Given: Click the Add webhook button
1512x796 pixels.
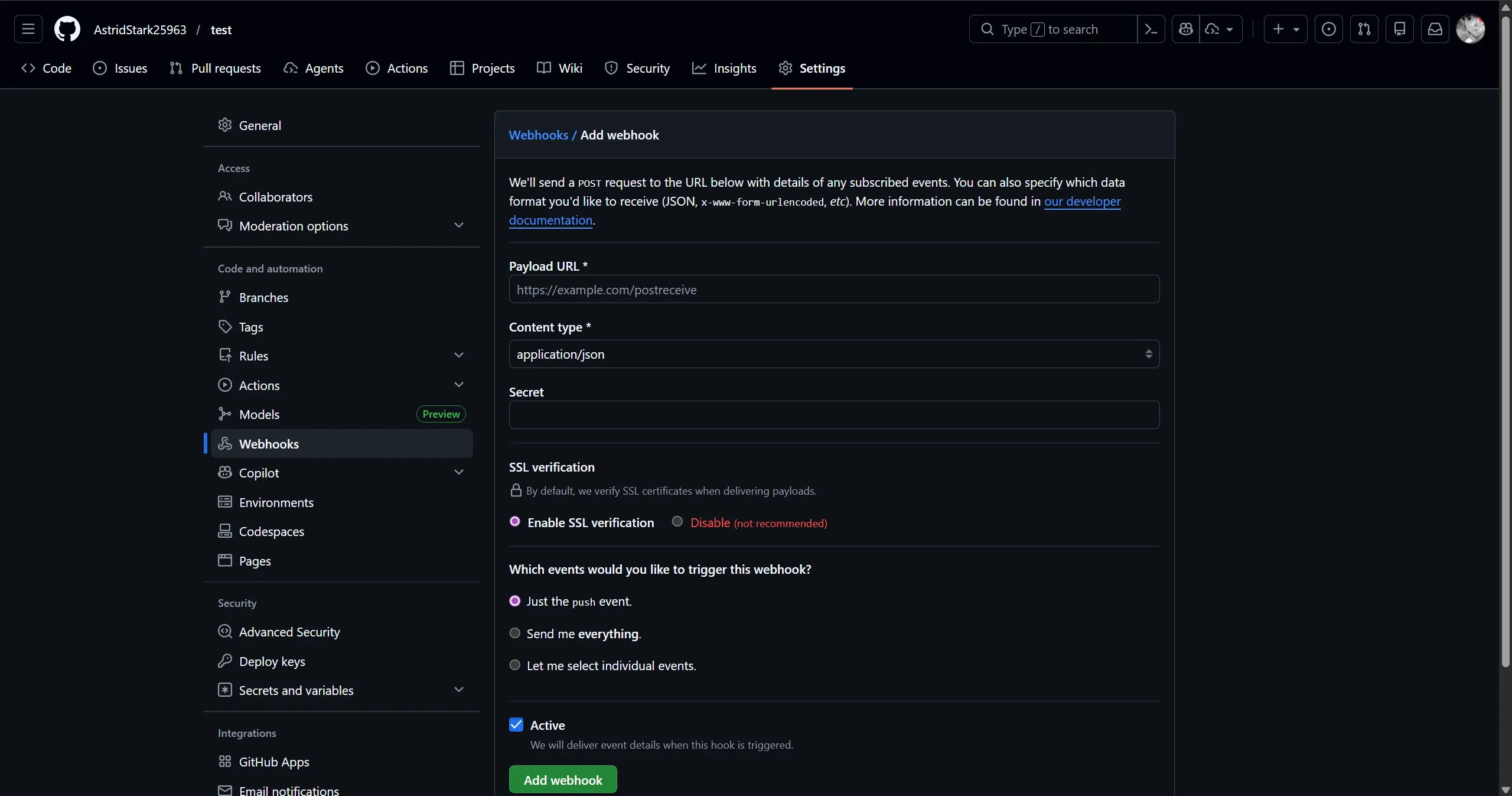Looking at the screenshot, I should pos(562,779).
